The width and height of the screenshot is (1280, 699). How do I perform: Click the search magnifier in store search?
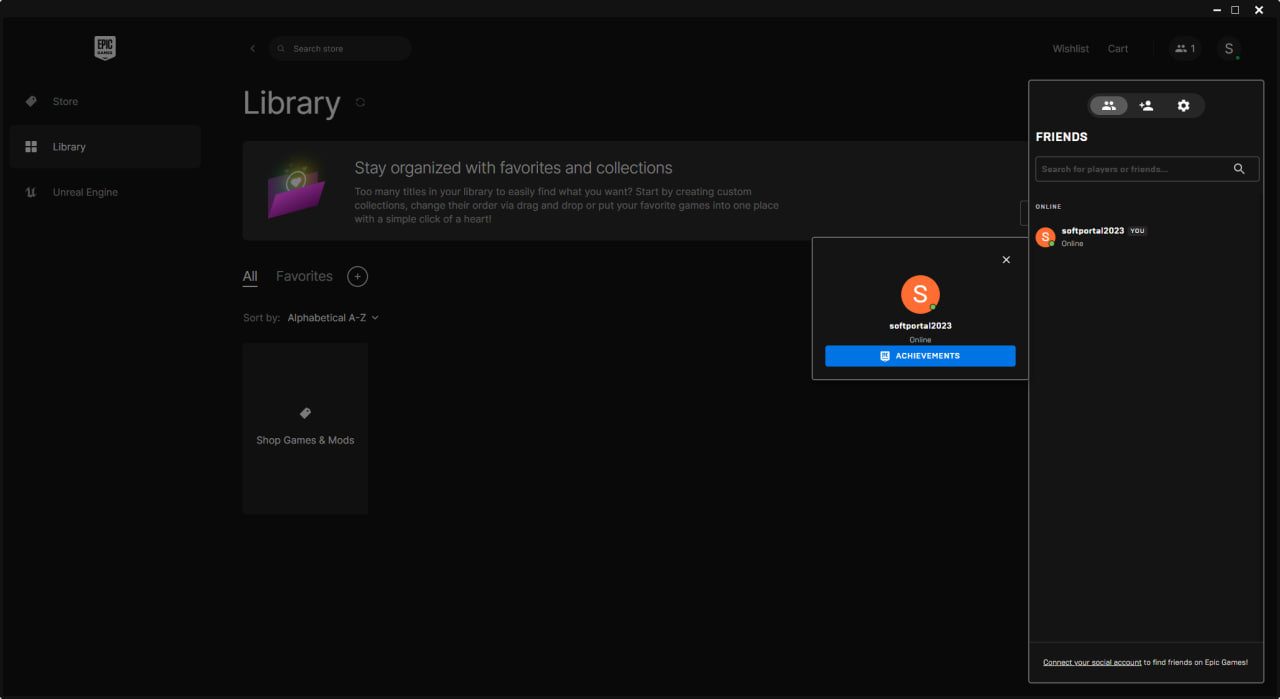(281, 48)
